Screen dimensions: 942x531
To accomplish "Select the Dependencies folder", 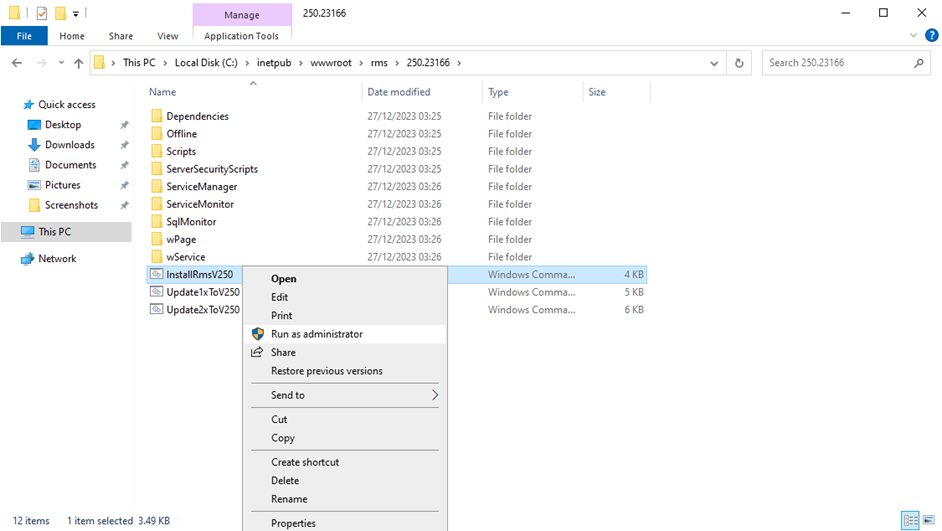I will 197,116.
